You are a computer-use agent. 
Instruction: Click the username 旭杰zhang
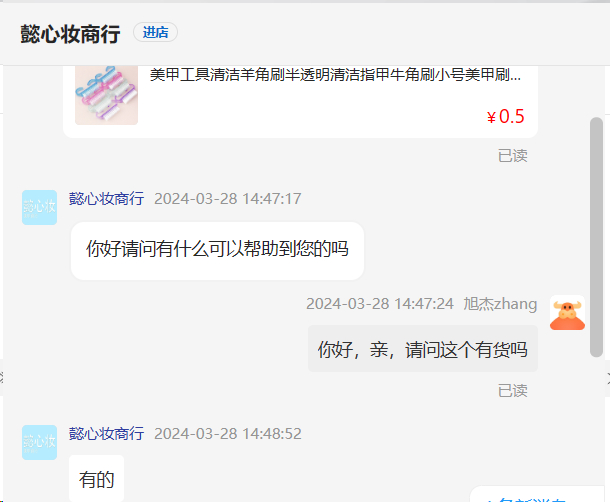click(500, 304)
